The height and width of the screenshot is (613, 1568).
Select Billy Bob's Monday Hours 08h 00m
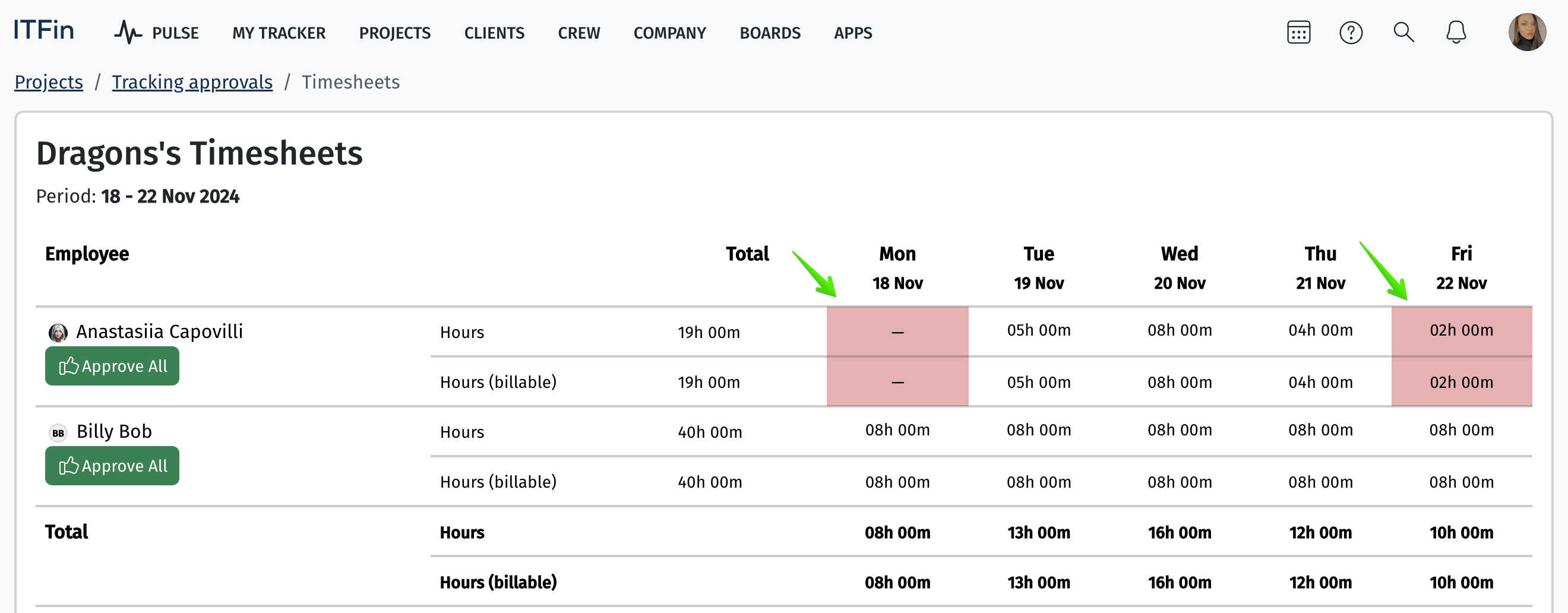click(x=897, y=430)
